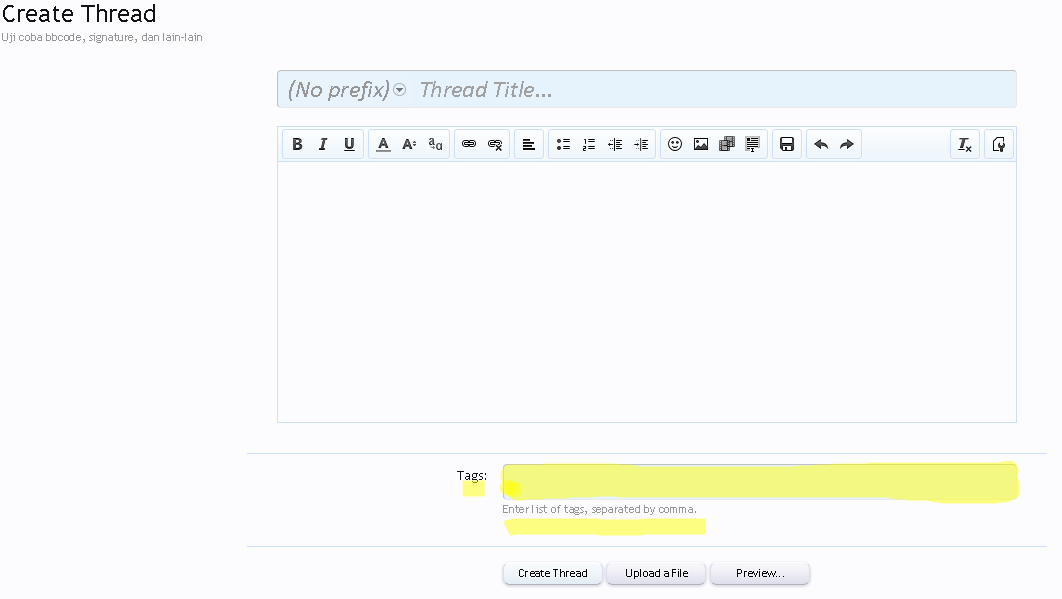Insert media with the media icon
The image size is (1062, 599).
tap(727, 144)
